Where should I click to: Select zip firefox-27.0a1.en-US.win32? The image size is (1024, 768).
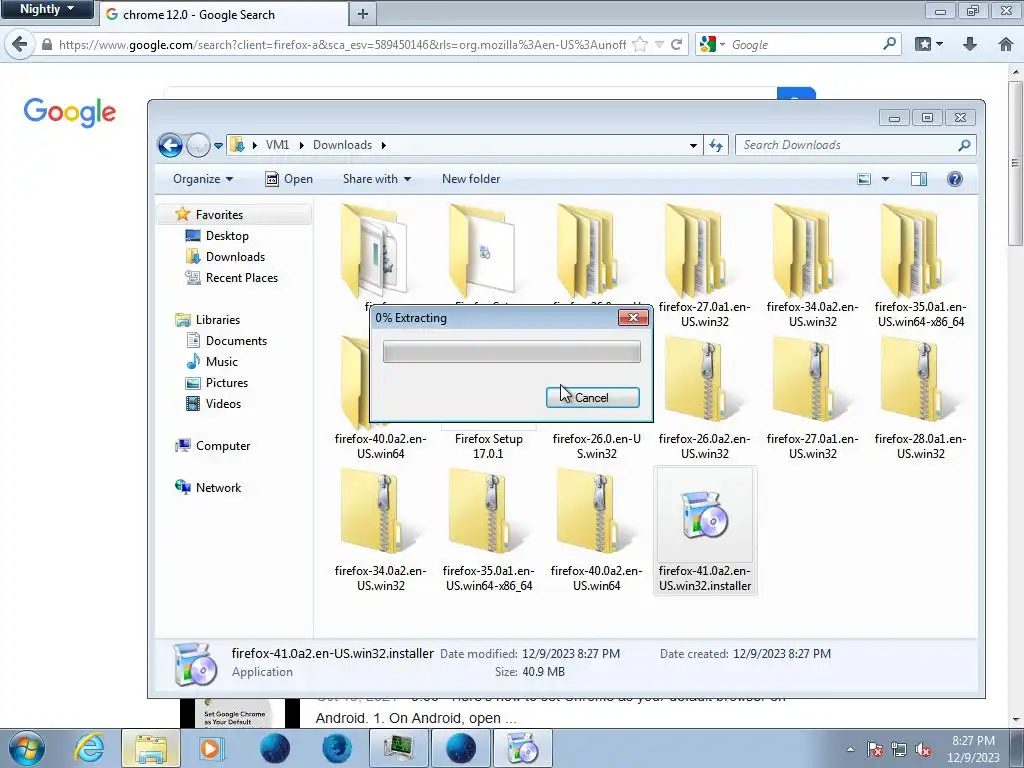click(x=812, y=398)
